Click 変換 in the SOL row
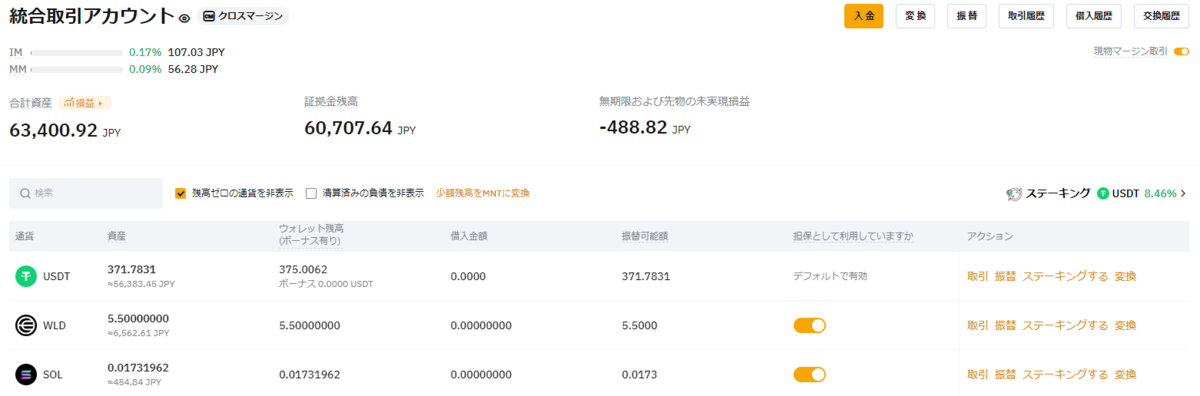Viewport: 1200px width, 396px height. [1125, 374]
